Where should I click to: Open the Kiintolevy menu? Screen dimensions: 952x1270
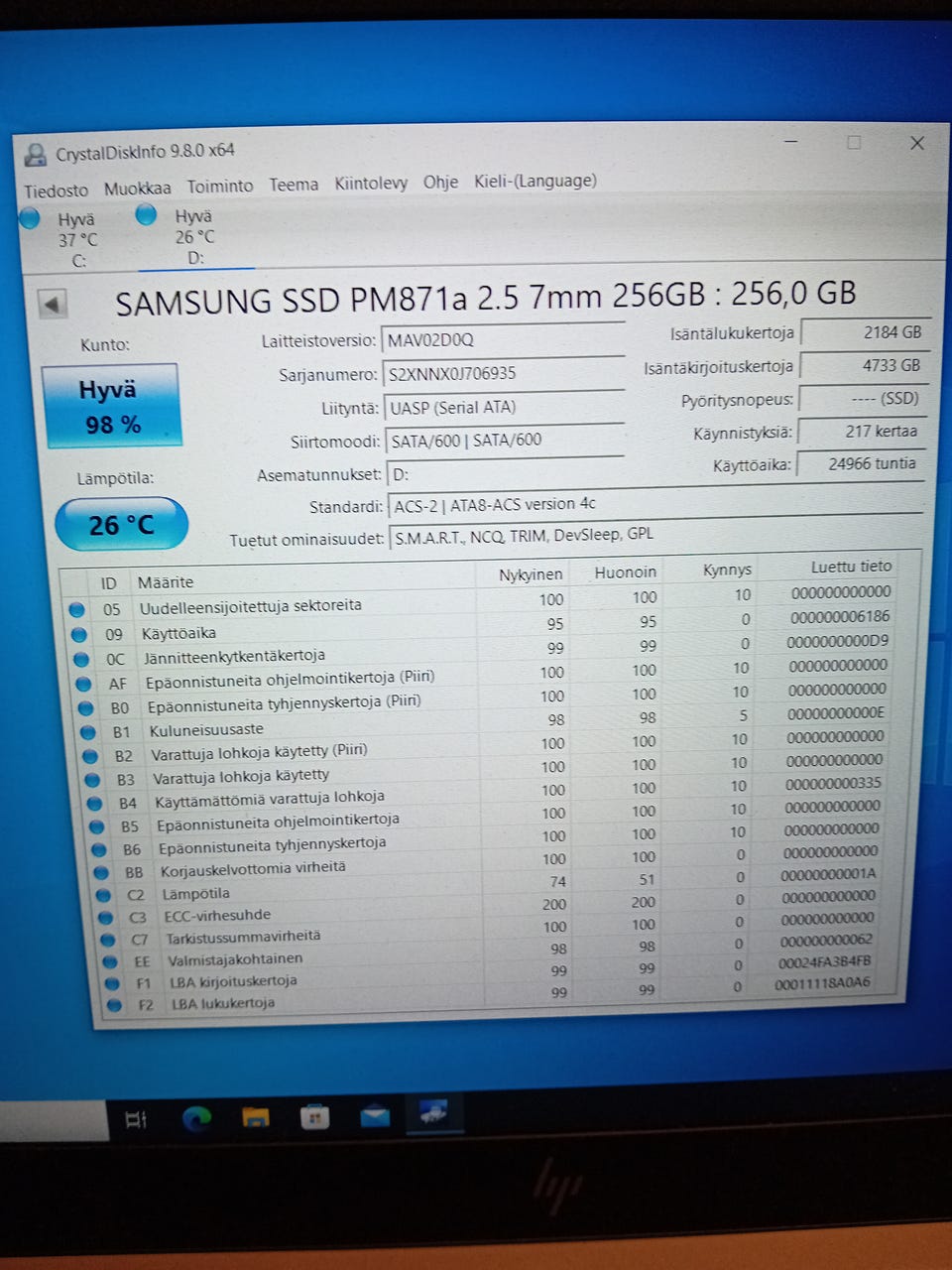point(371,184)
